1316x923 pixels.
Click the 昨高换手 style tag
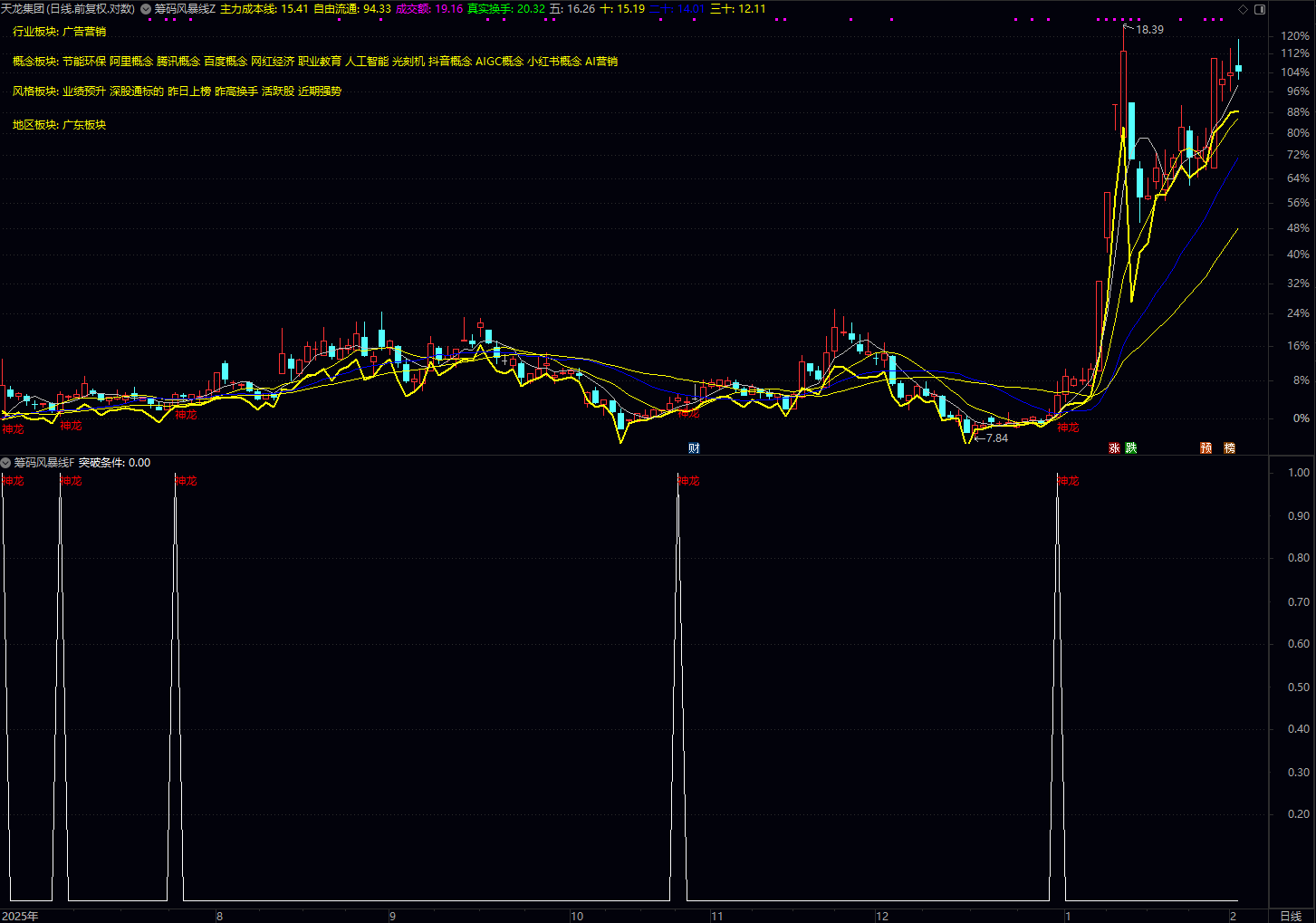[x=236, y=91]
